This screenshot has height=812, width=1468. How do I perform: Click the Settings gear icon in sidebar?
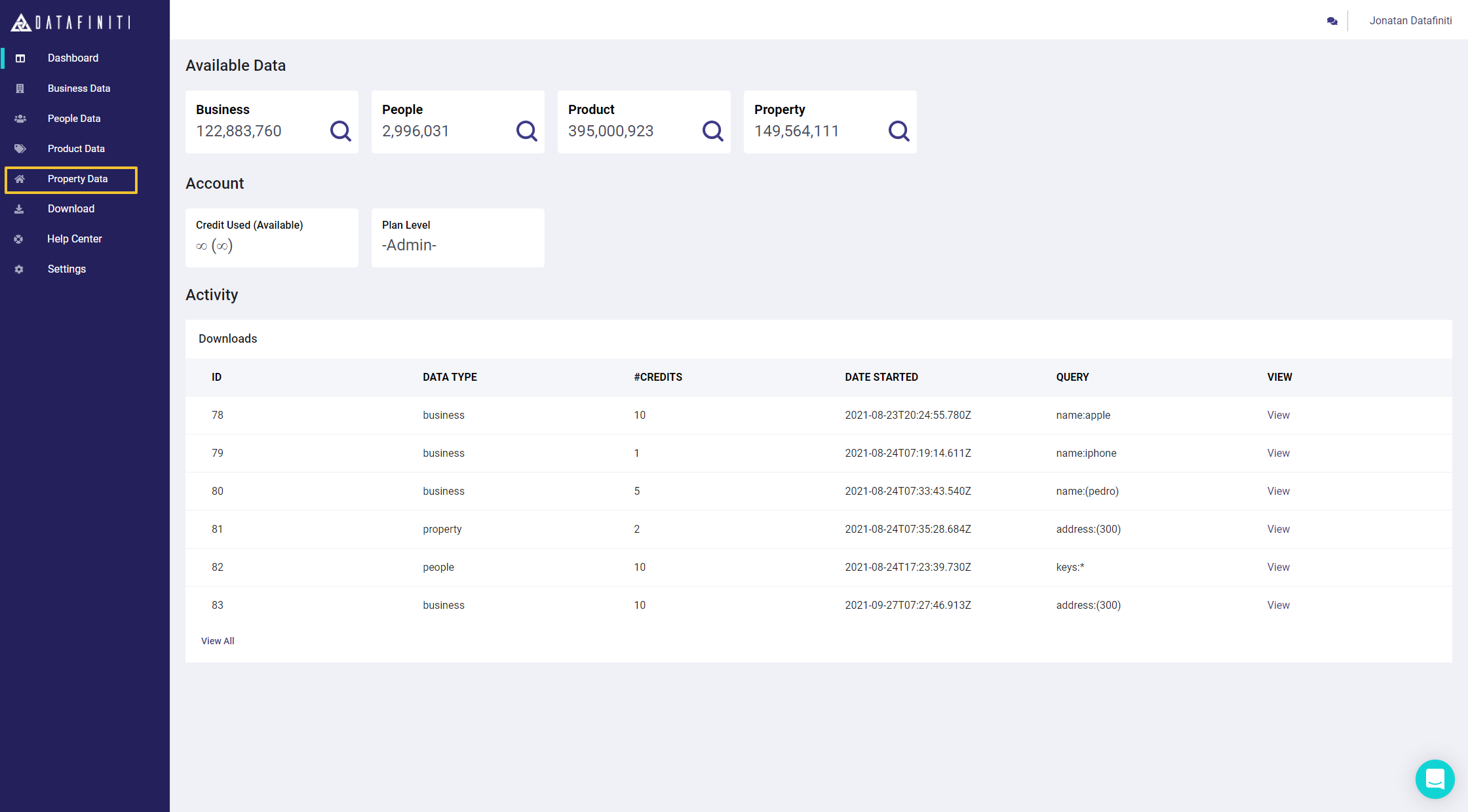pyautogui.click(x=19, y=269)
